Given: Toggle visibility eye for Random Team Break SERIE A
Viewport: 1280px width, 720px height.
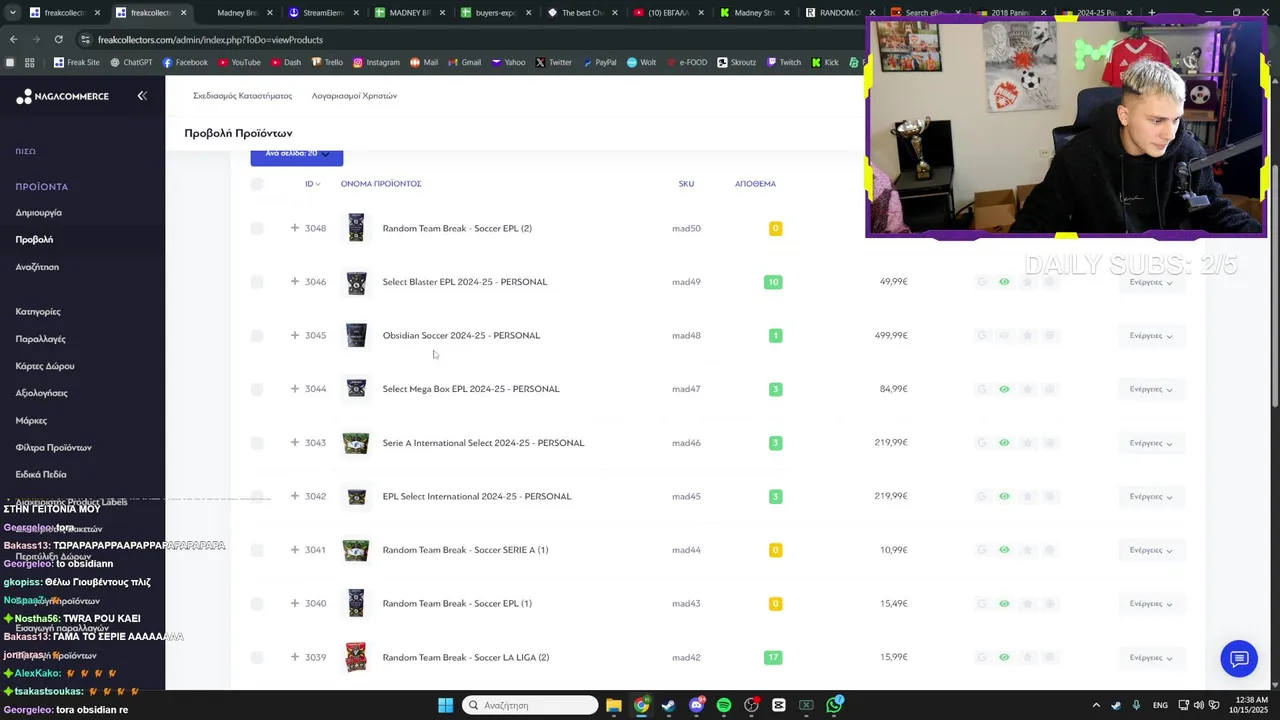Looking at the screenshot, I should (1004, 550).
